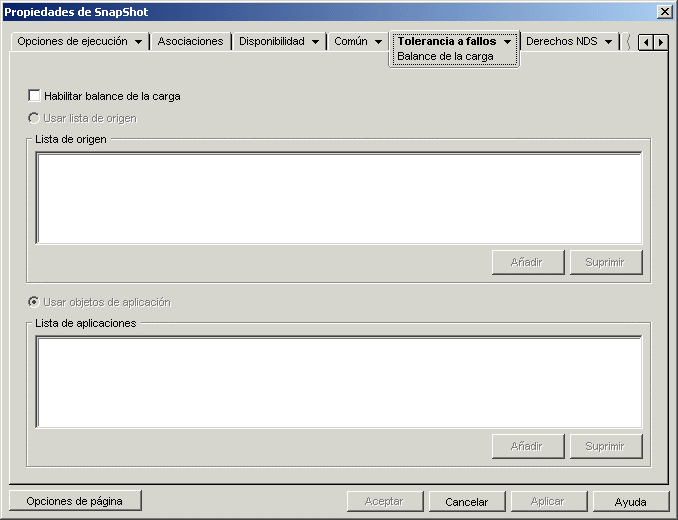This screenshot has width=678, height=520.
Task: Open Opciones de página button
Action: pos(75,501)
